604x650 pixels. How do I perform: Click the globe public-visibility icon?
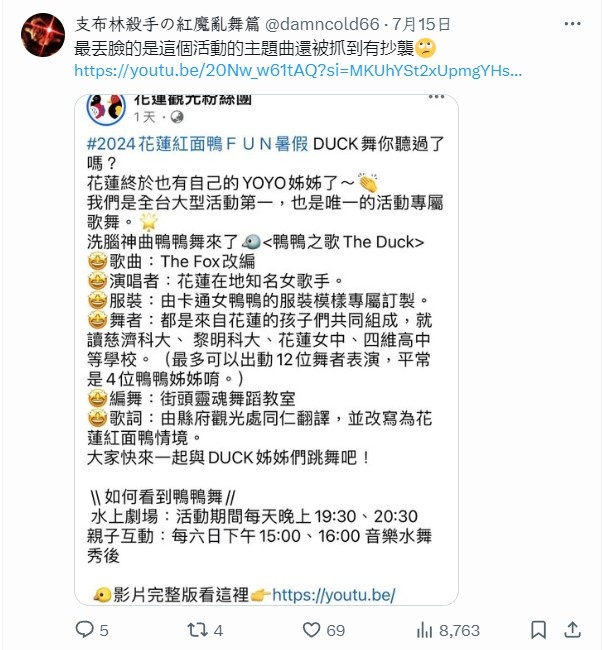177,117
